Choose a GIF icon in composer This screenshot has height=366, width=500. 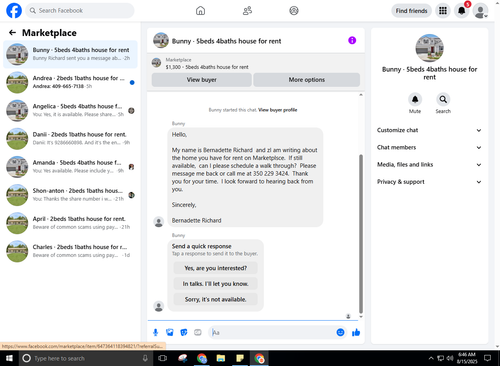pos(198,332)
